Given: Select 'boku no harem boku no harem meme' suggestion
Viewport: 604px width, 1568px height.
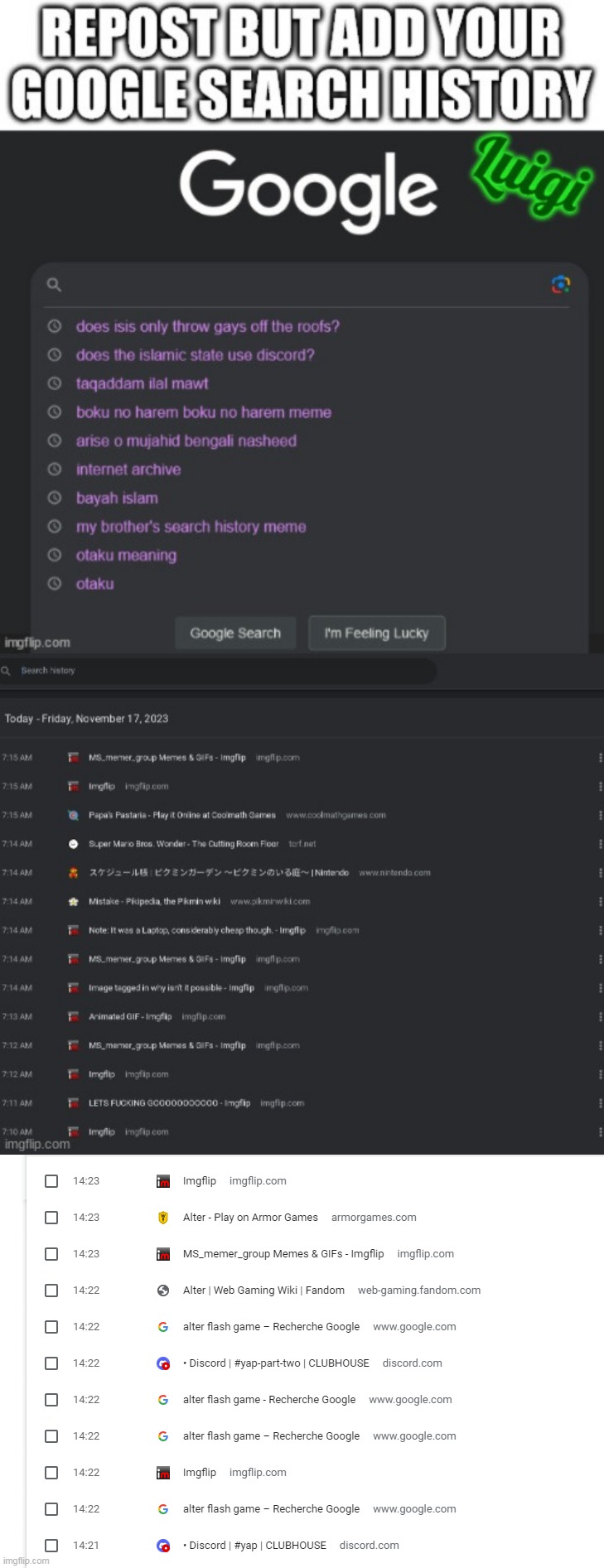Looking at the screenshot, I should (x=204, y=412).
